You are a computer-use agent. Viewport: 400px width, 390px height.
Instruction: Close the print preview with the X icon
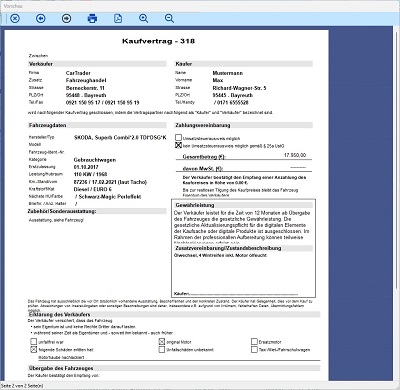[x=15, y=18]
